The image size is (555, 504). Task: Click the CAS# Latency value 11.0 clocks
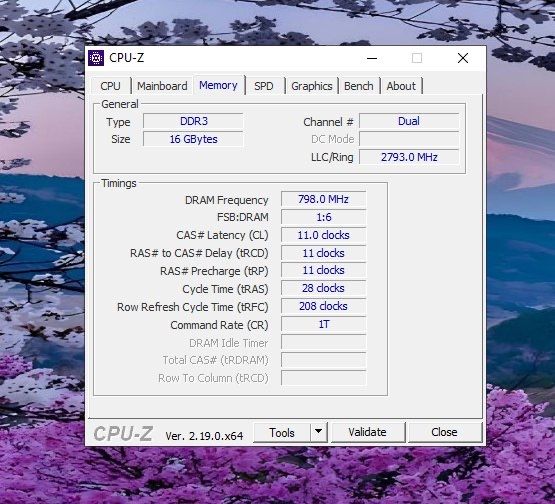coord(324,235)
